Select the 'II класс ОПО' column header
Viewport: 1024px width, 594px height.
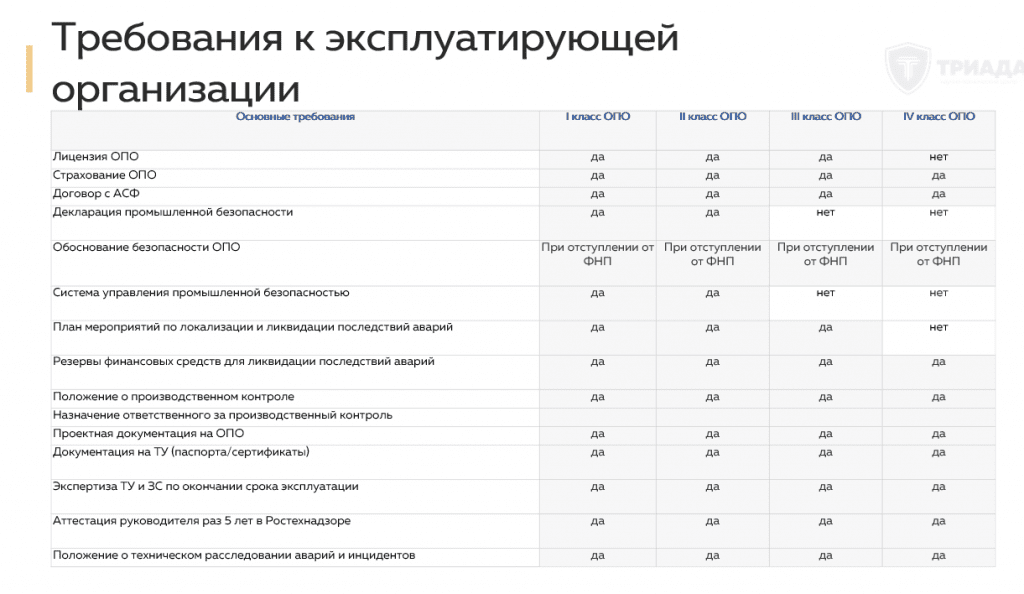712,117
